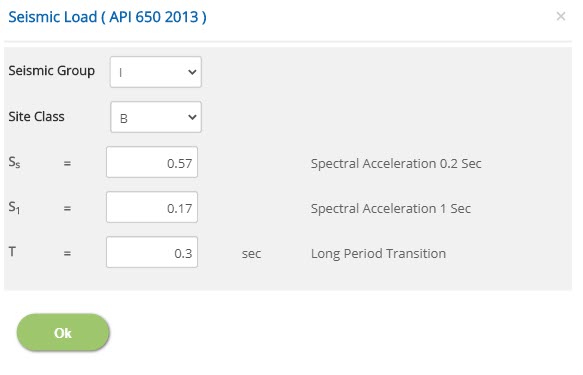Focus the S1 field showing 0.17

pyautogui.click(x=152, y=207)
